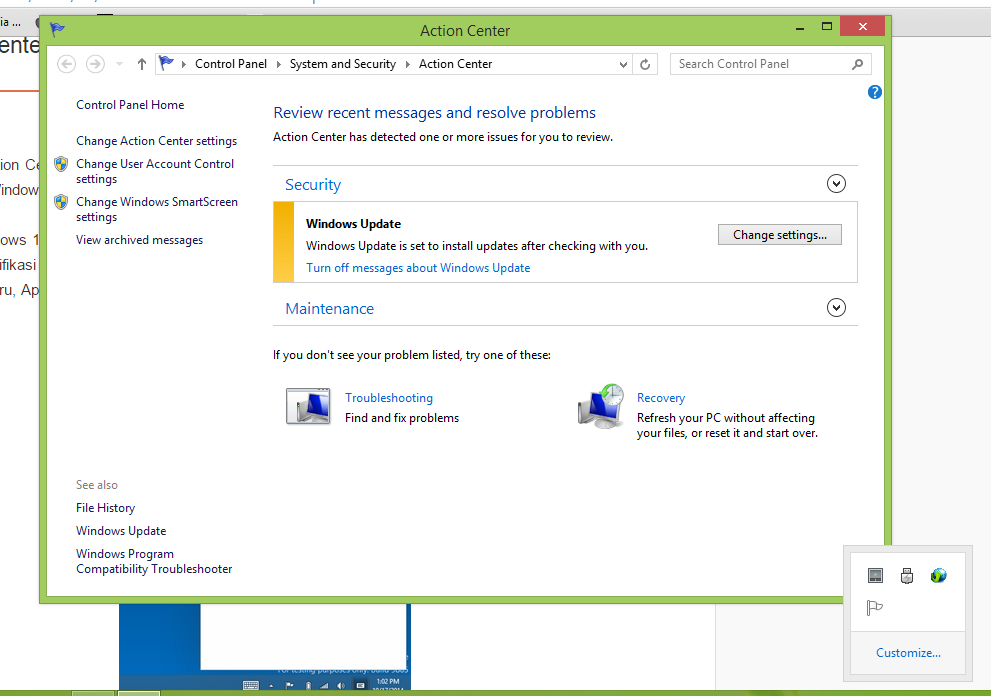
Task: Click the touchpad icon in tray popup
Action: tap(875, 575)
